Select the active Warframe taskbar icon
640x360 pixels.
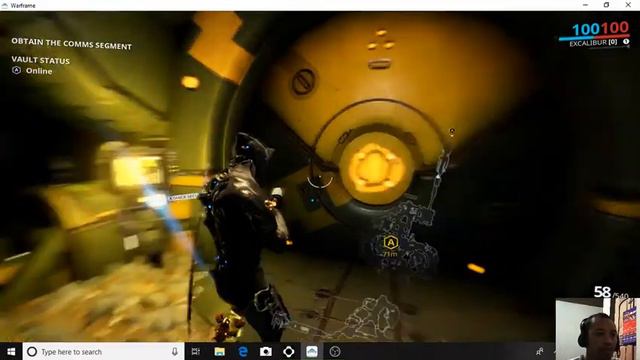(x=312, y=351)
